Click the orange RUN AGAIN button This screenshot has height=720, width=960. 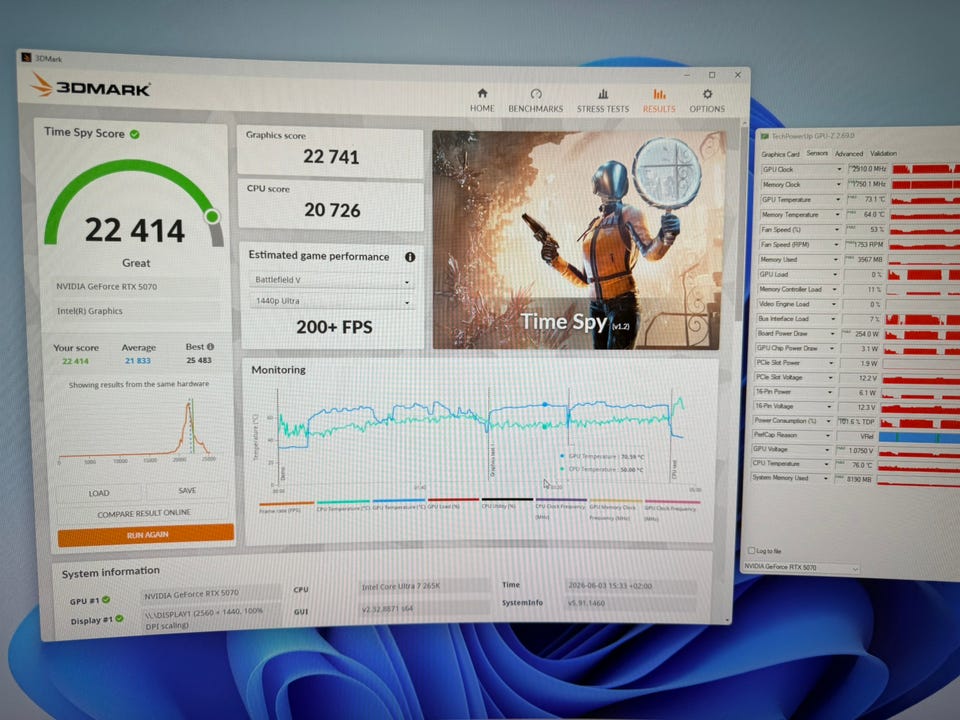tap(146, 534)
